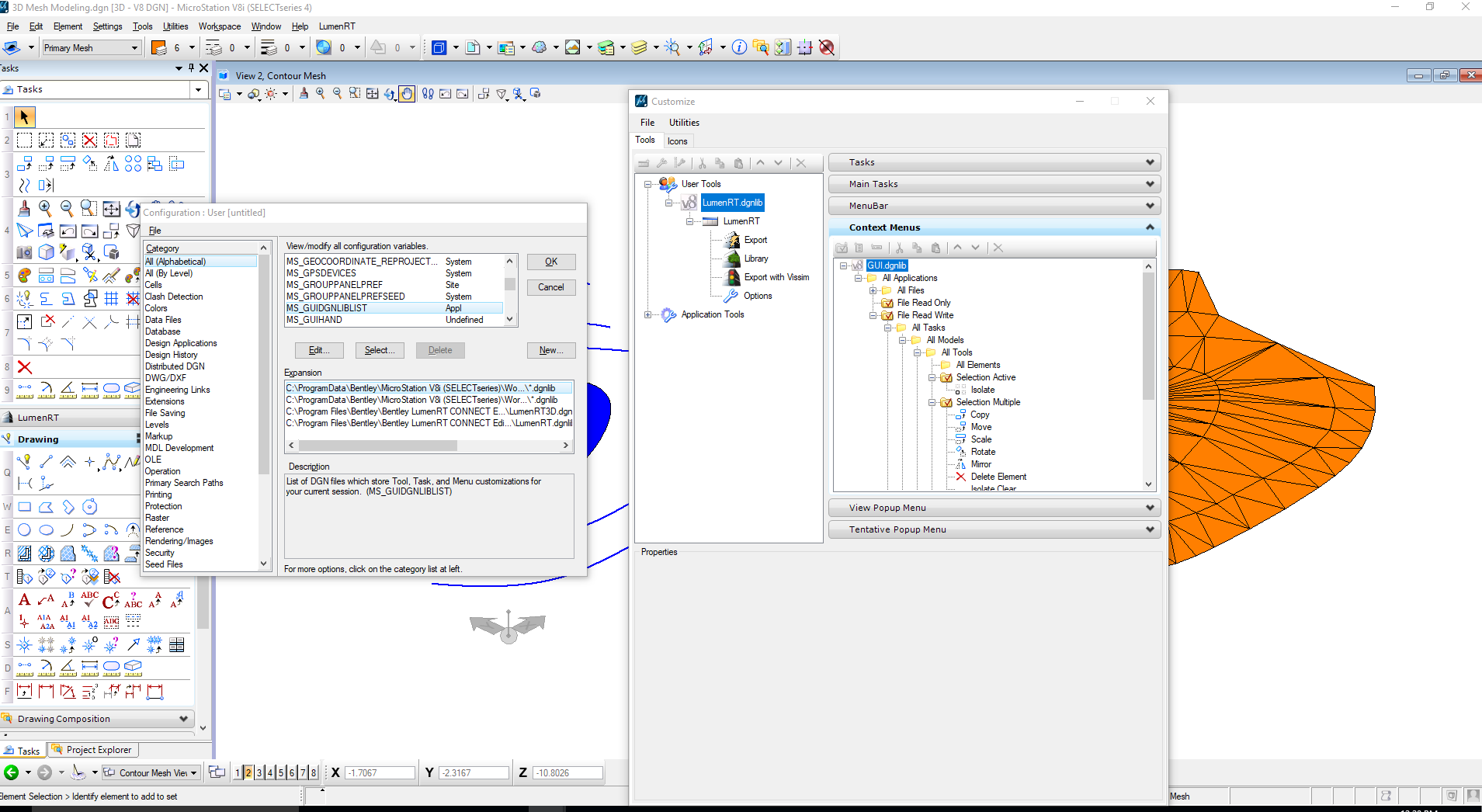This screenshot has width=1482, height=812.
Task: Click the red X Delete Element tool in row 8
Action: tap(25, 367)
